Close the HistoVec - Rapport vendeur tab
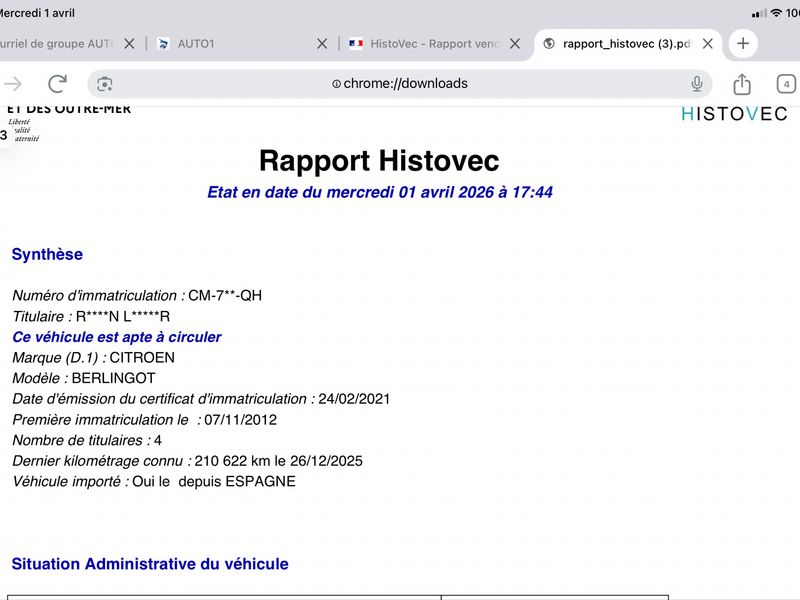 pyautogui.click(x=515, y=44)
